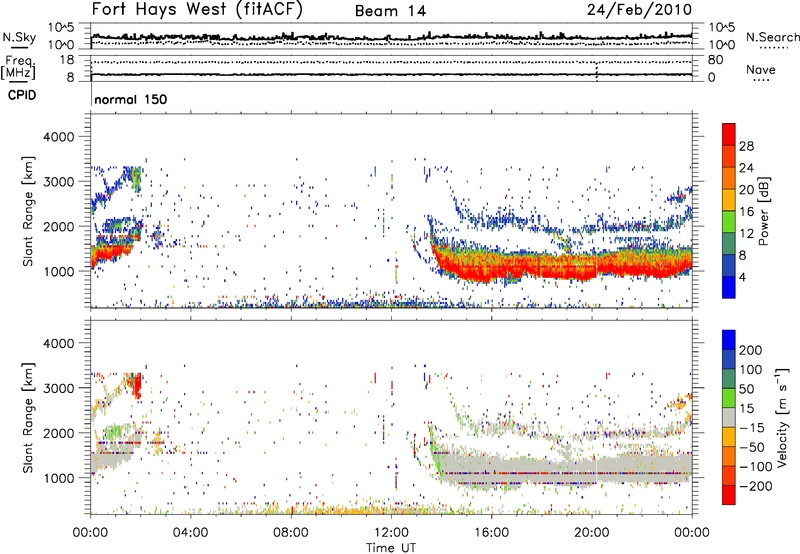Image resolution: width=800 pixels, height=554 pixels.
Task: Click '1000' tick on power panel axis
Action: pos(58,271)
